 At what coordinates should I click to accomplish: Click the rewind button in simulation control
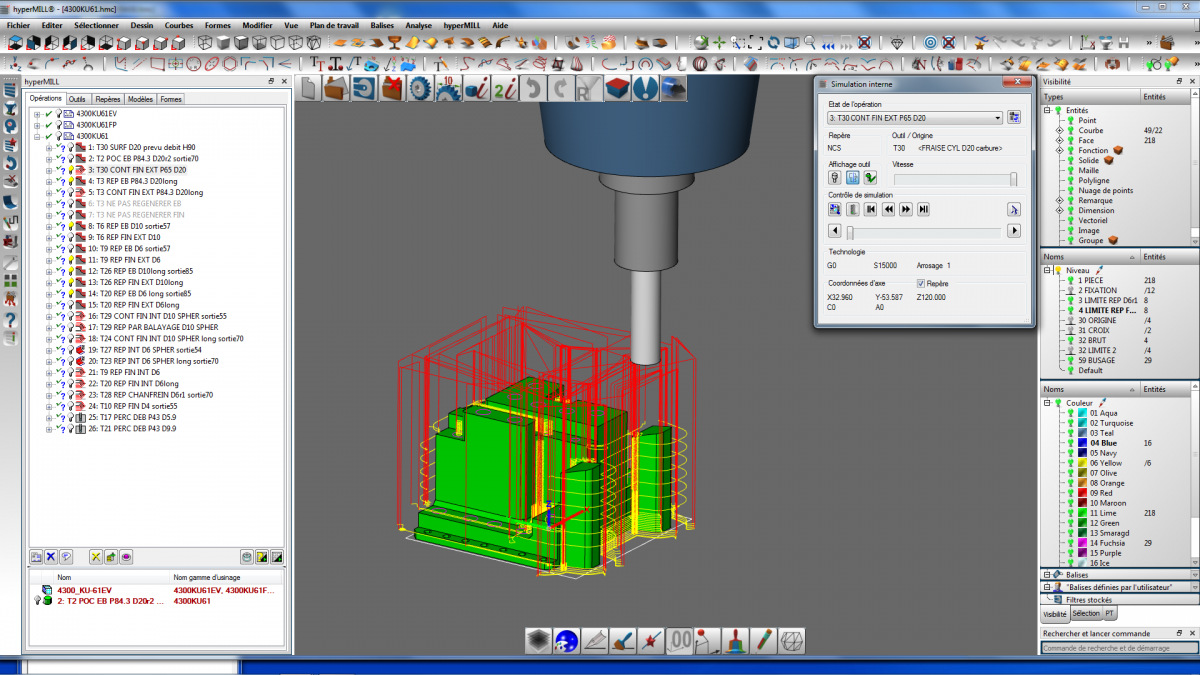(888, 209)
